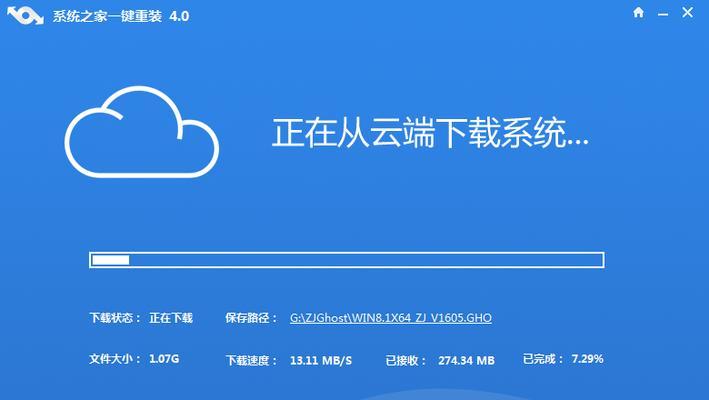Click the completed percentage 7.29%
The height and width of the screenshot is (400, 709).
tap(587, 359)
